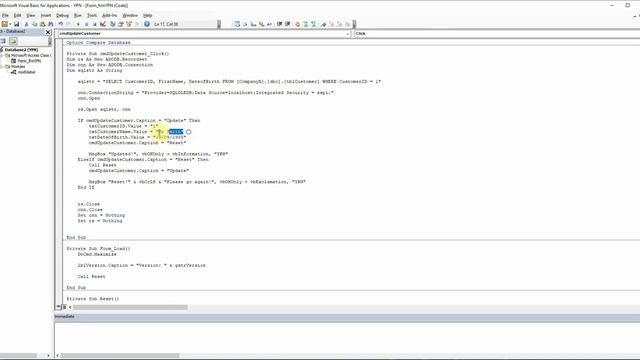Click the Immediate window title bar
Viewport: 640px width, 360px height.
347,316
